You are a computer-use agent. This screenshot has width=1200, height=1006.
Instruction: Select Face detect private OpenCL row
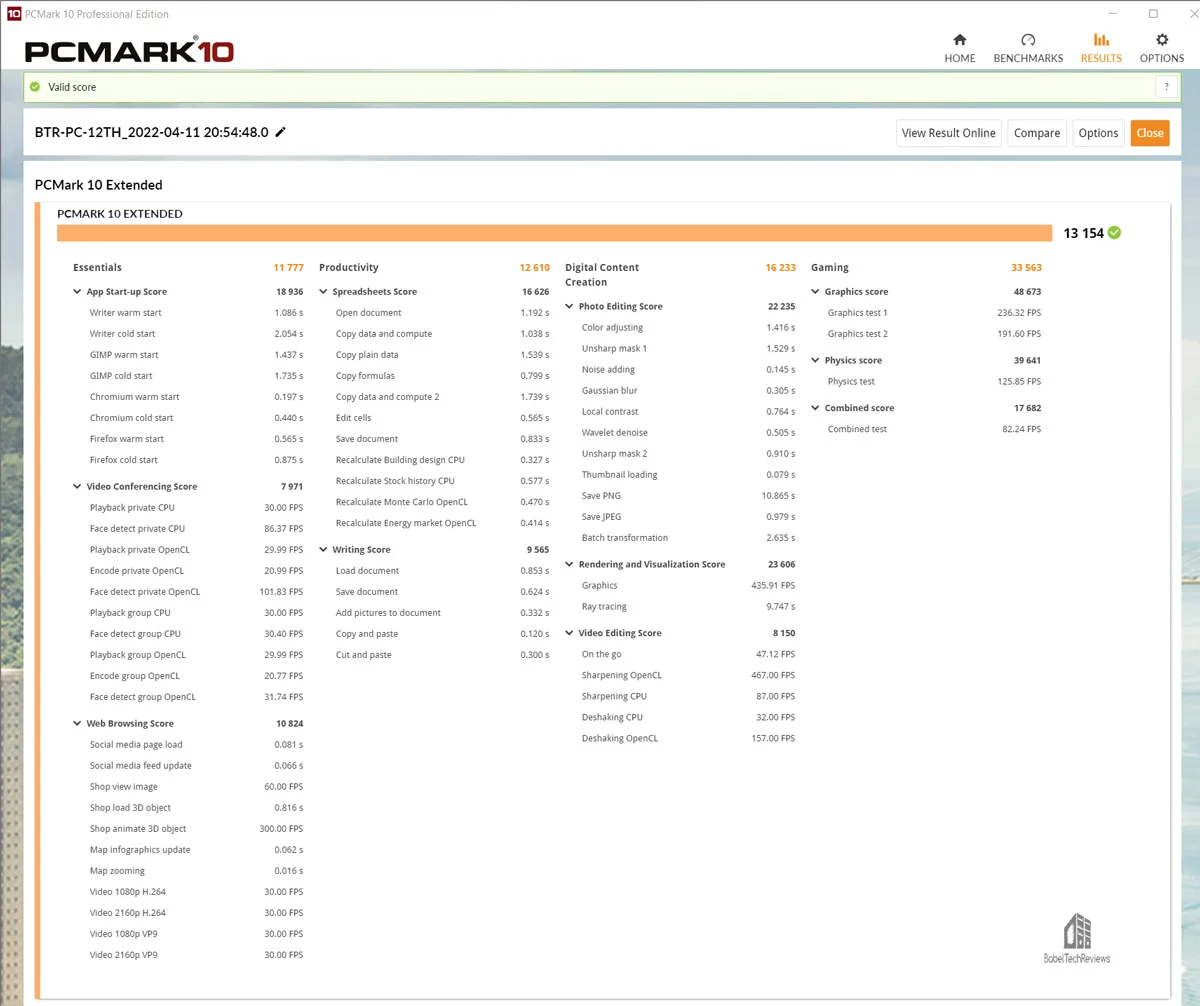[196, 592]
